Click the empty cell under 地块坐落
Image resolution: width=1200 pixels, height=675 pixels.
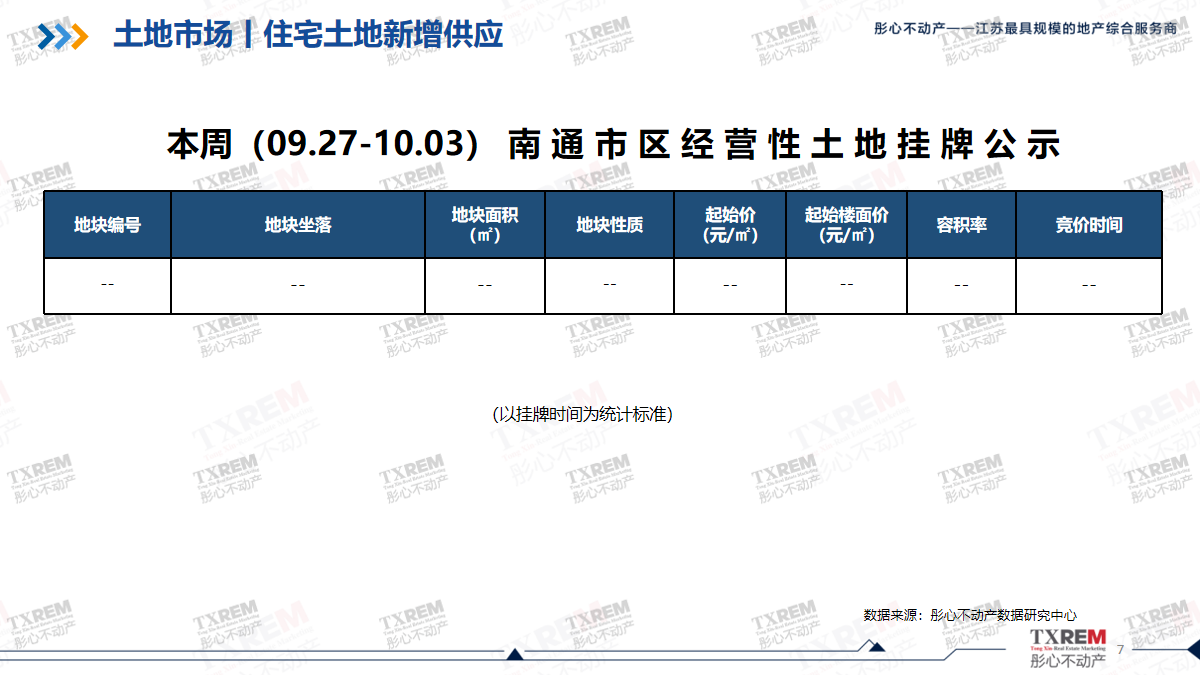pos(298,286)
